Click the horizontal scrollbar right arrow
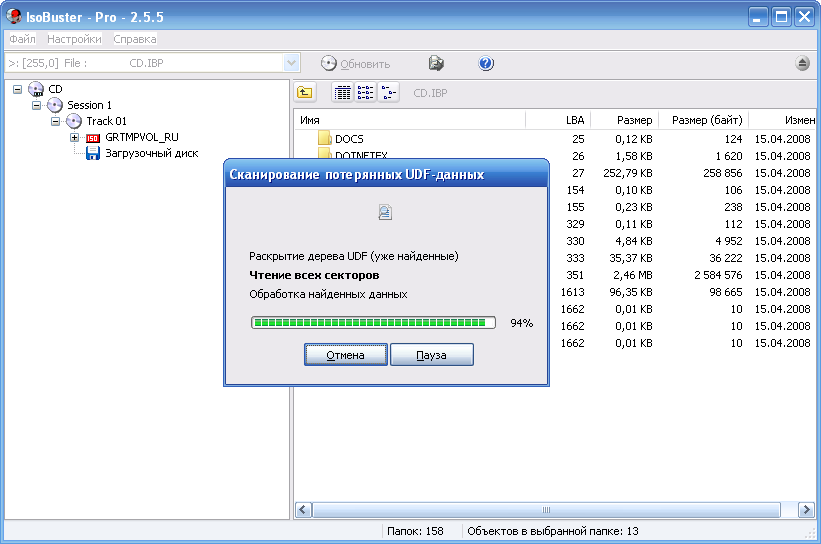Viewport: 821px width, 544px height. pos(806,509)
